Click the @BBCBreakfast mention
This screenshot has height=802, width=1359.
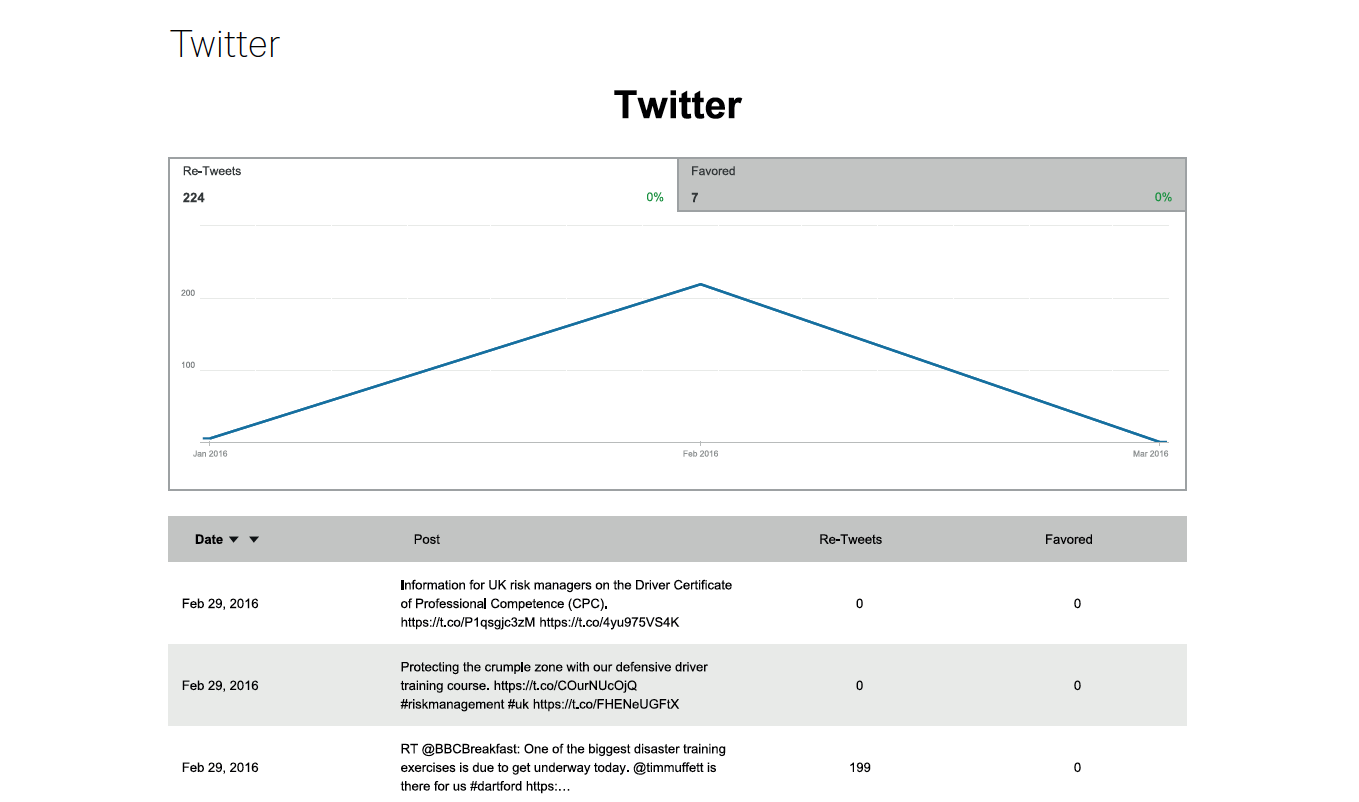pyautogui.click(x=469, y=749)
